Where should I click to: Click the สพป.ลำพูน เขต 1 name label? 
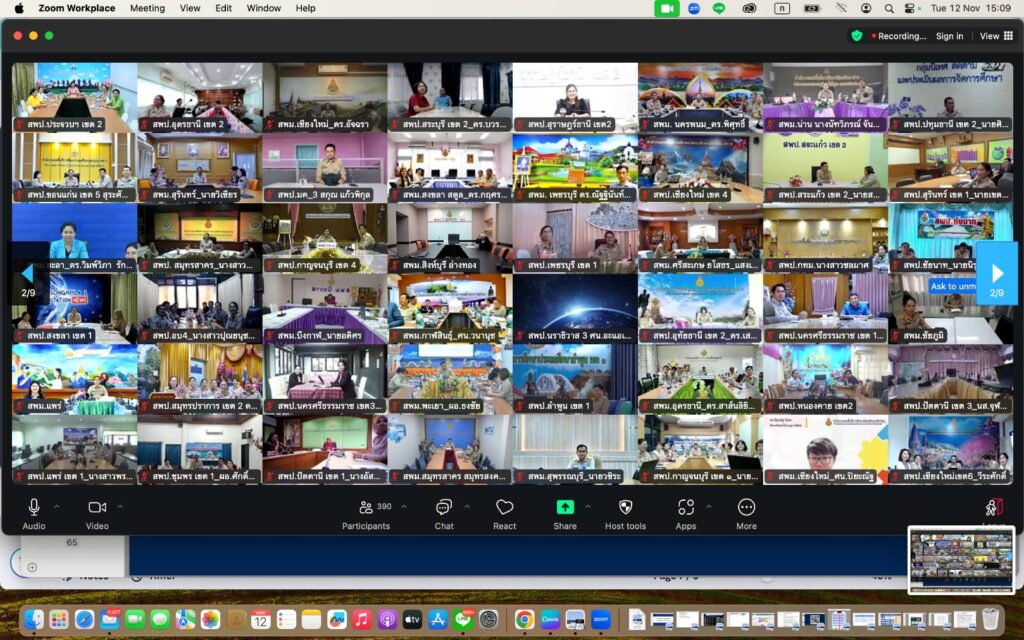coord(552,407)
